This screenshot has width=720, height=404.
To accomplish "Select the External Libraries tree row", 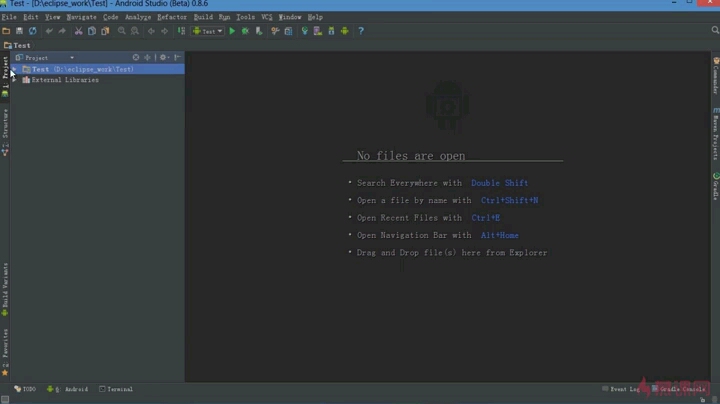I will click(x=97, y=80).
